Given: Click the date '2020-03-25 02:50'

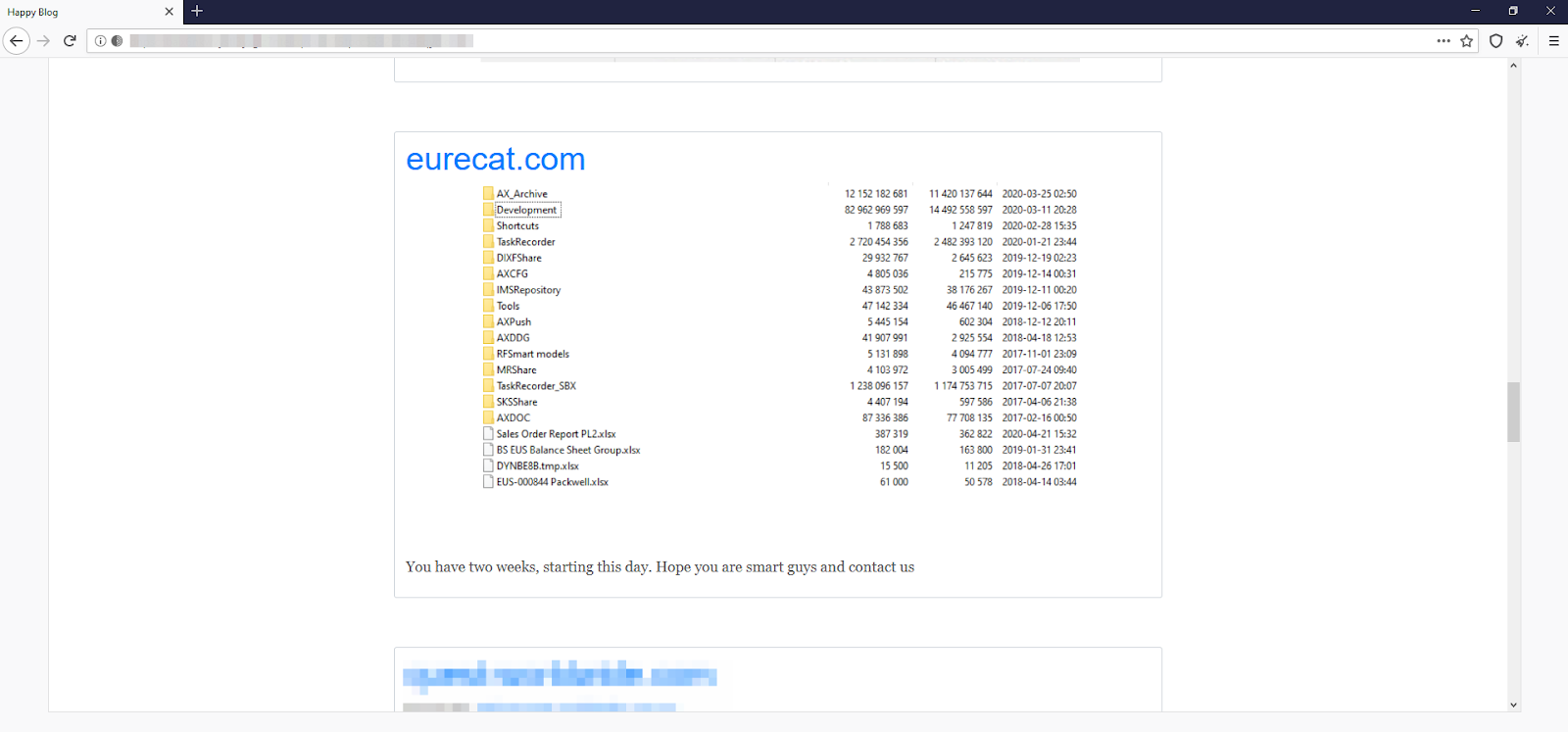Looking at the screenshot, I should click(1039, 194).
